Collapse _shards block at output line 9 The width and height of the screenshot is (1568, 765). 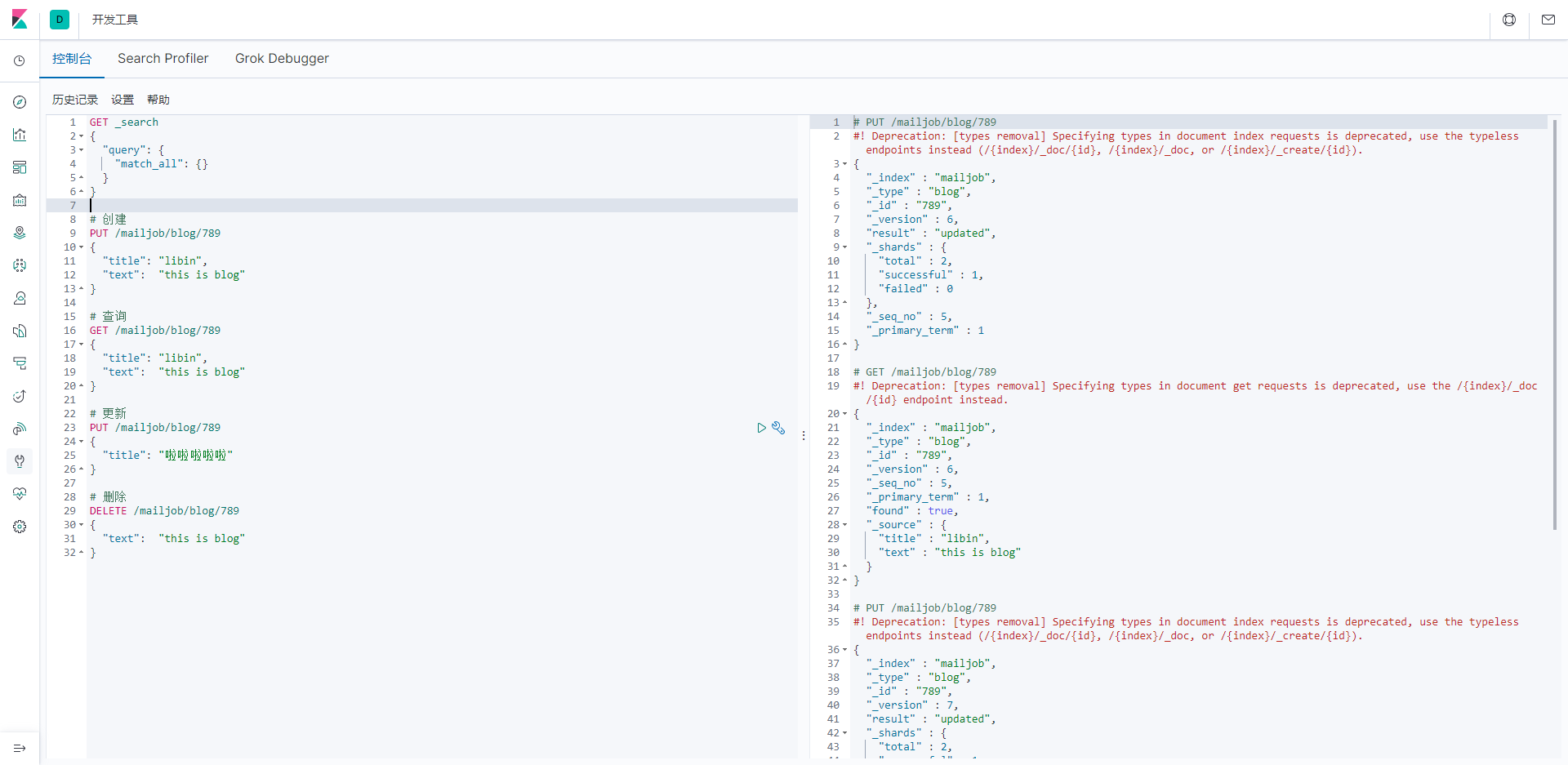pyautogui.click(x=844, y=247)
